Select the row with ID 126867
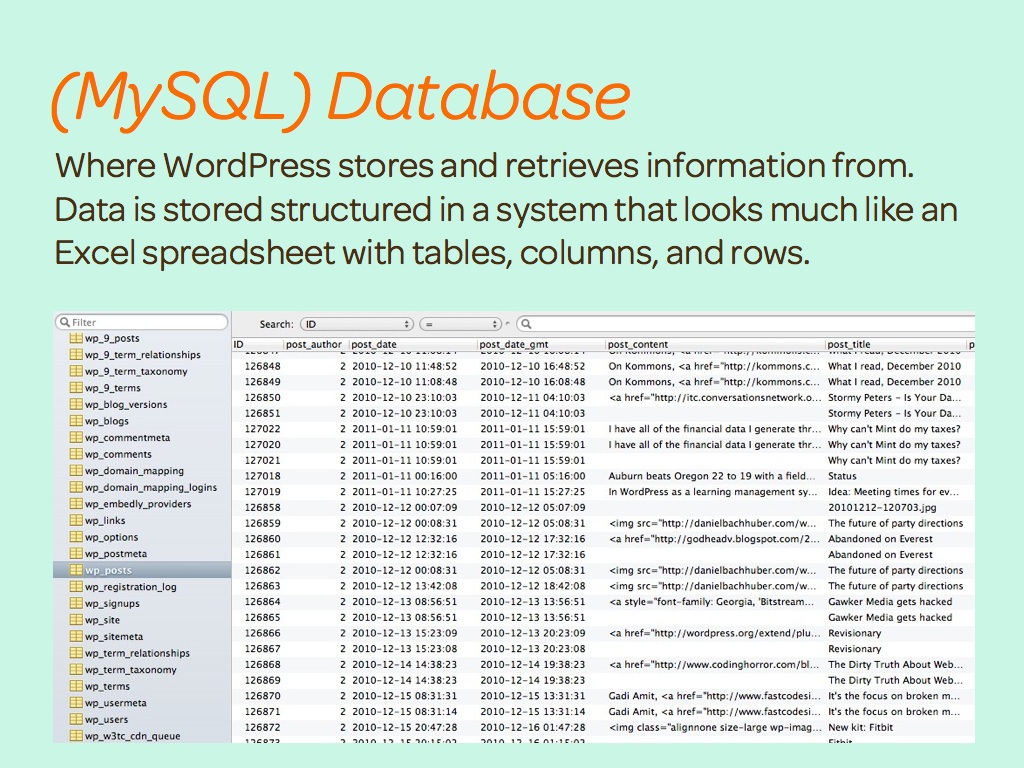This screenshot has height=768, width=1024. tap(603, 648)
